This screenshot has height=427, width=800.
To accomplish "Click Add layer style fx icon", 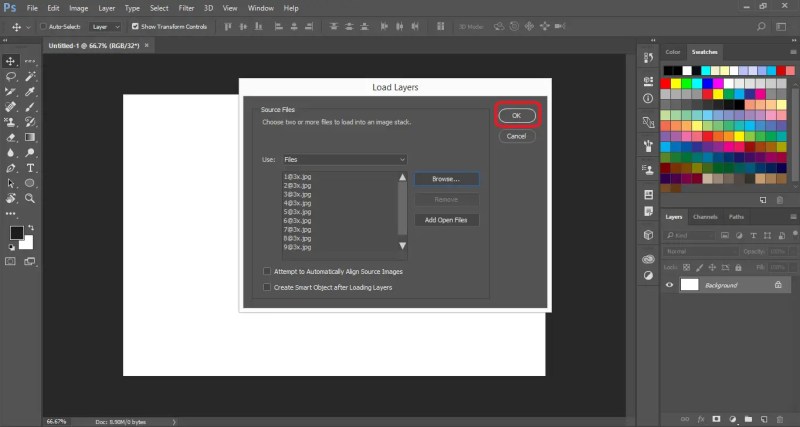I will [701, 419].
